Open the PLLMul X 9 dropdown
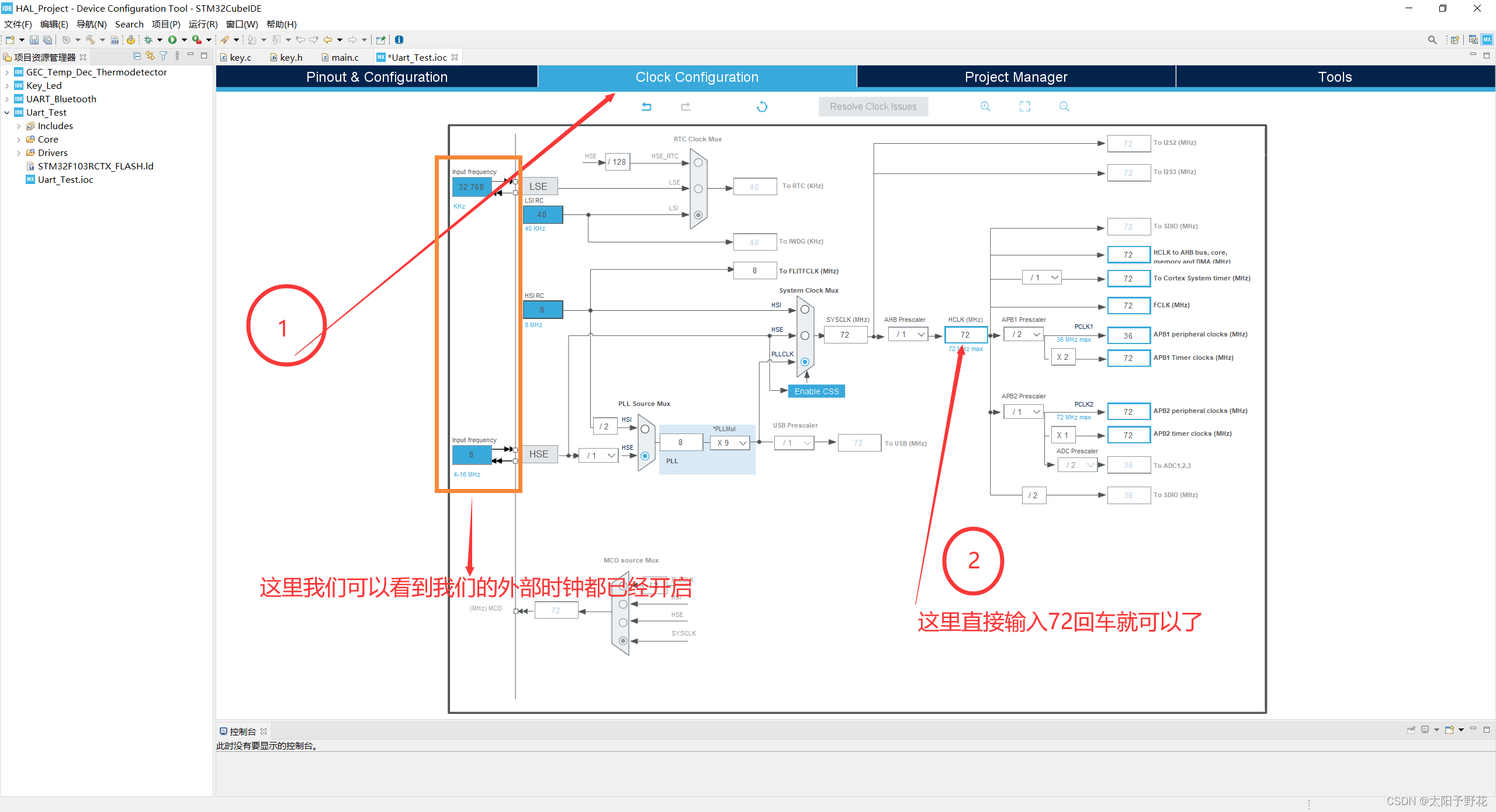Viewport: 1496px width, 812px height. pyautogui.click(x=730, y=443)
